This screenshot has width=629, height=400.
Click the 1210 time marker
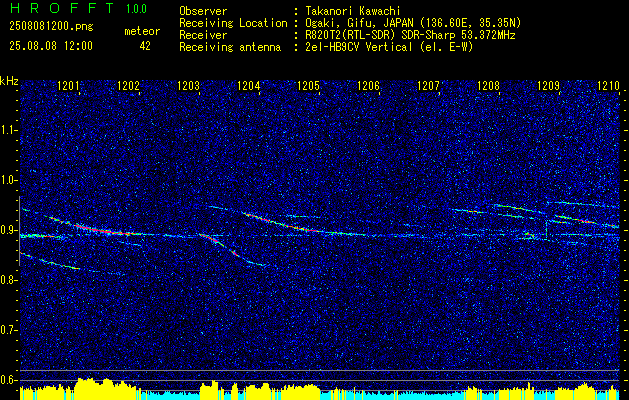[609, 85]
